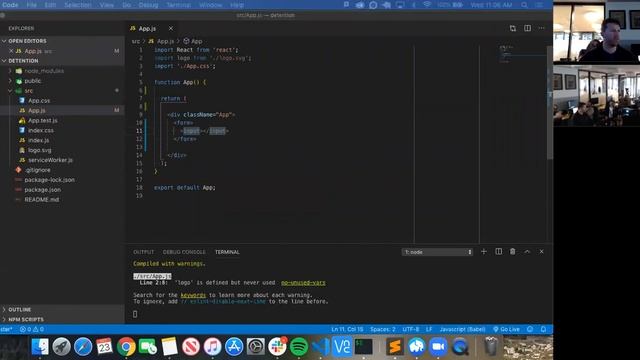640x360 pixels.
Task: Open the File menu
Action: coord(31,5)
